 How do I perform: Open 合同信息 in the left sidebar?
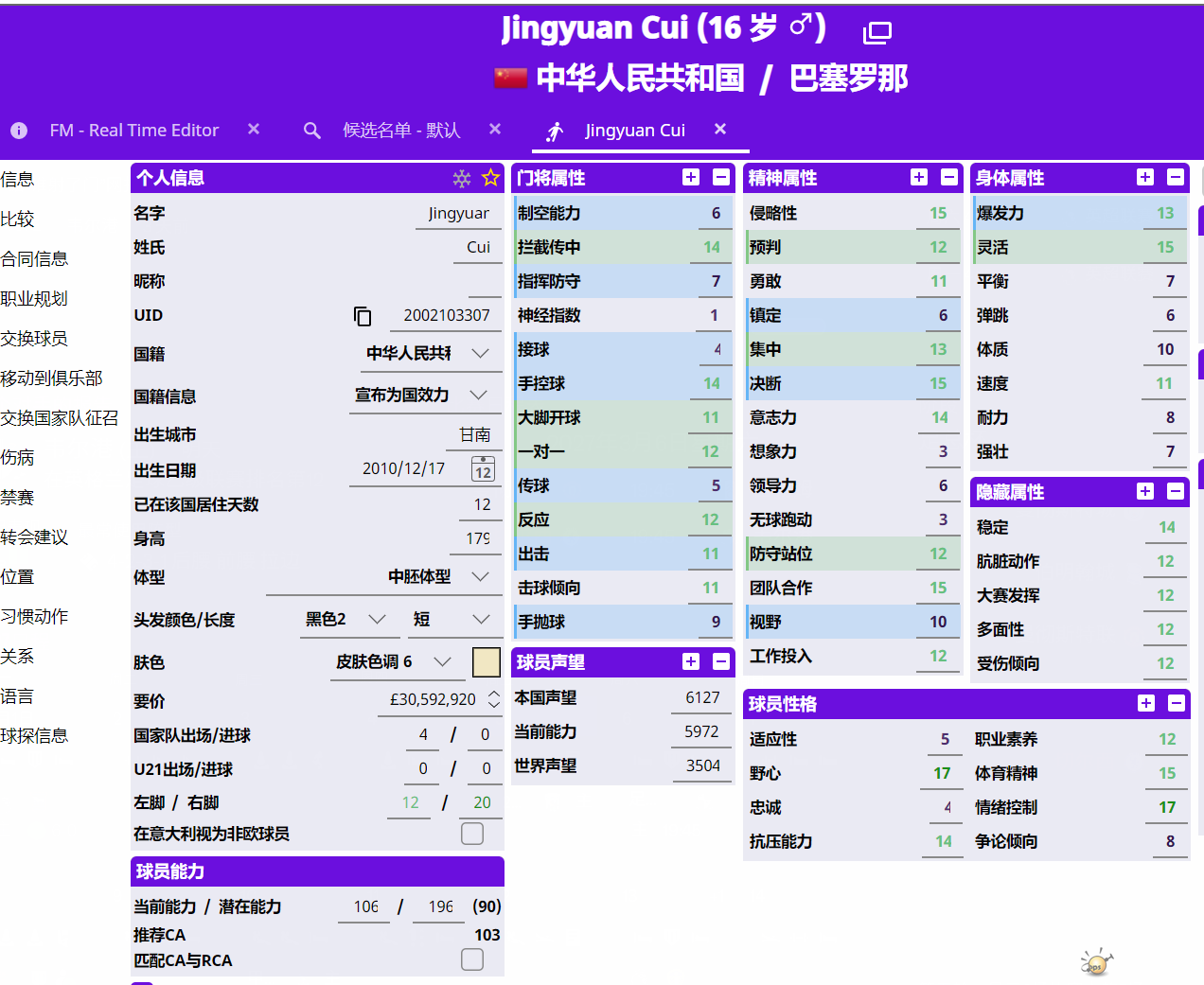point(35,259)
